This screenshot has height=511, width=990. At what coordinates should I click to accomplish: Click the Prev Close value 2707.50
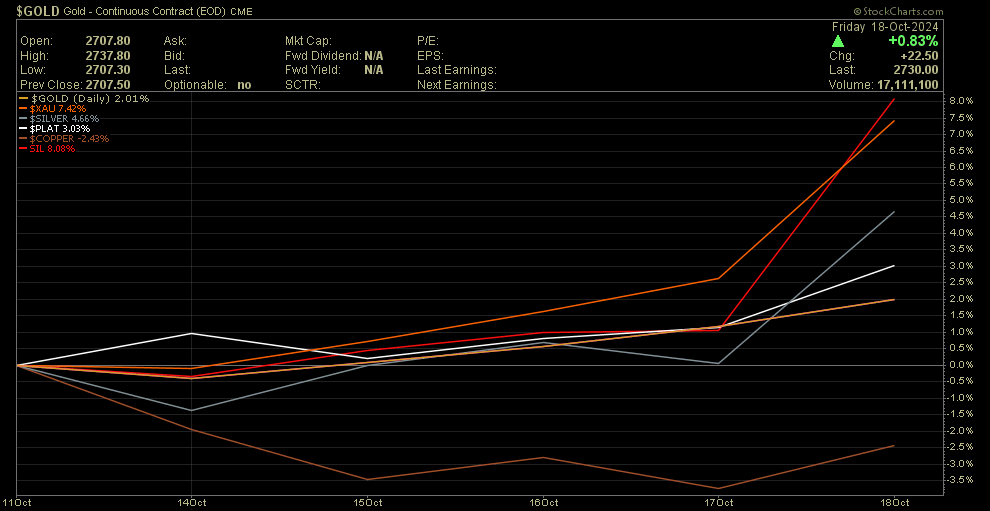point(108,85)
